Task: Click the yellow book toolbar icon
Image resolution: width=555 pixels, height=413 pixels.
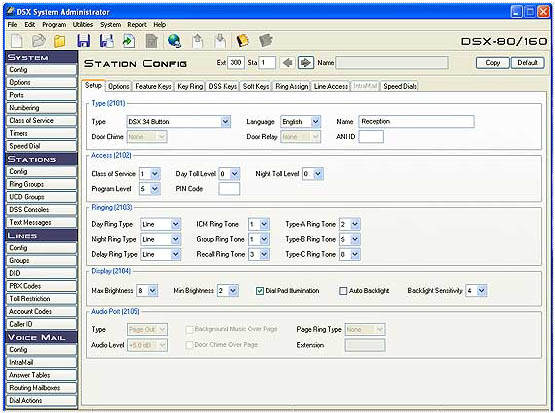Action: coord(242,41)
